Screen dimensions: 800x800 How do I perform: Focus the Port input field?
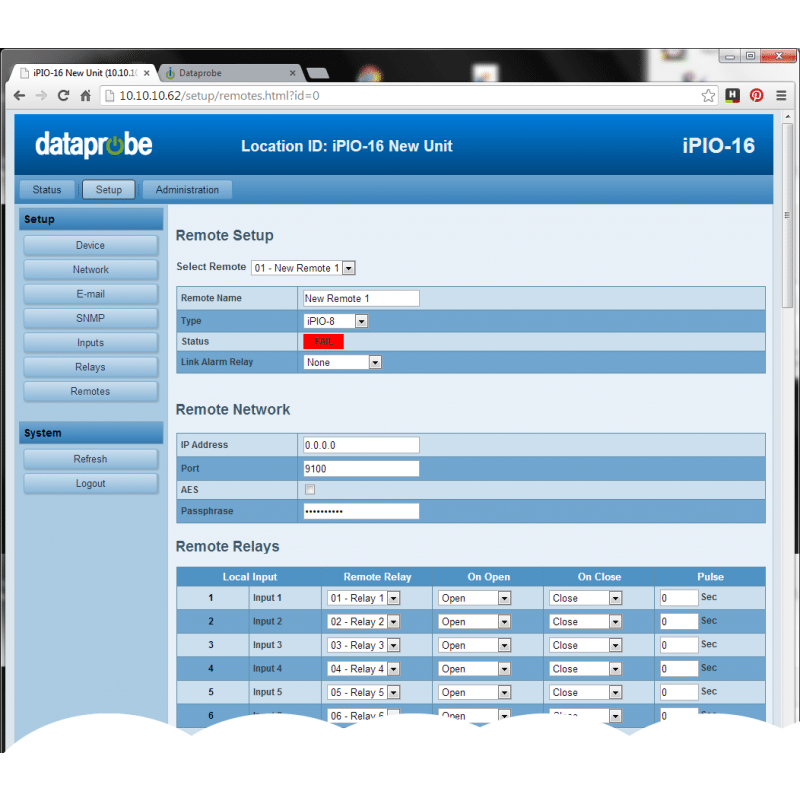(x=361, y=468)
